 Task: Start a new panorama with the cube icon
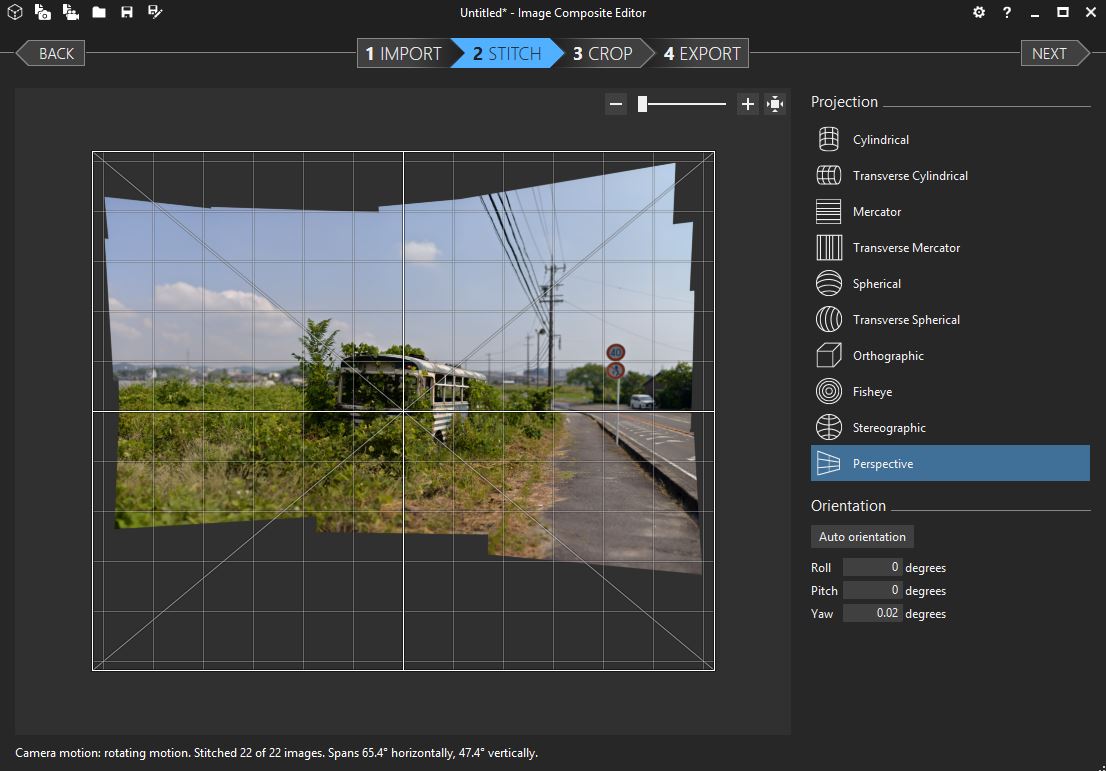(x=15, y=12)
